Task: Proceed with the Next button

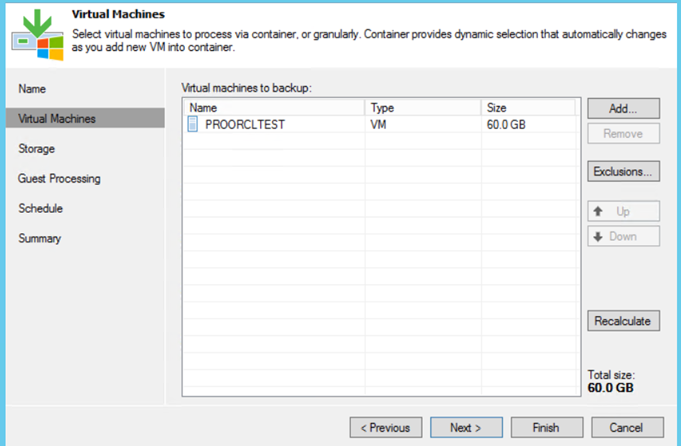Action: click(466, 427)
